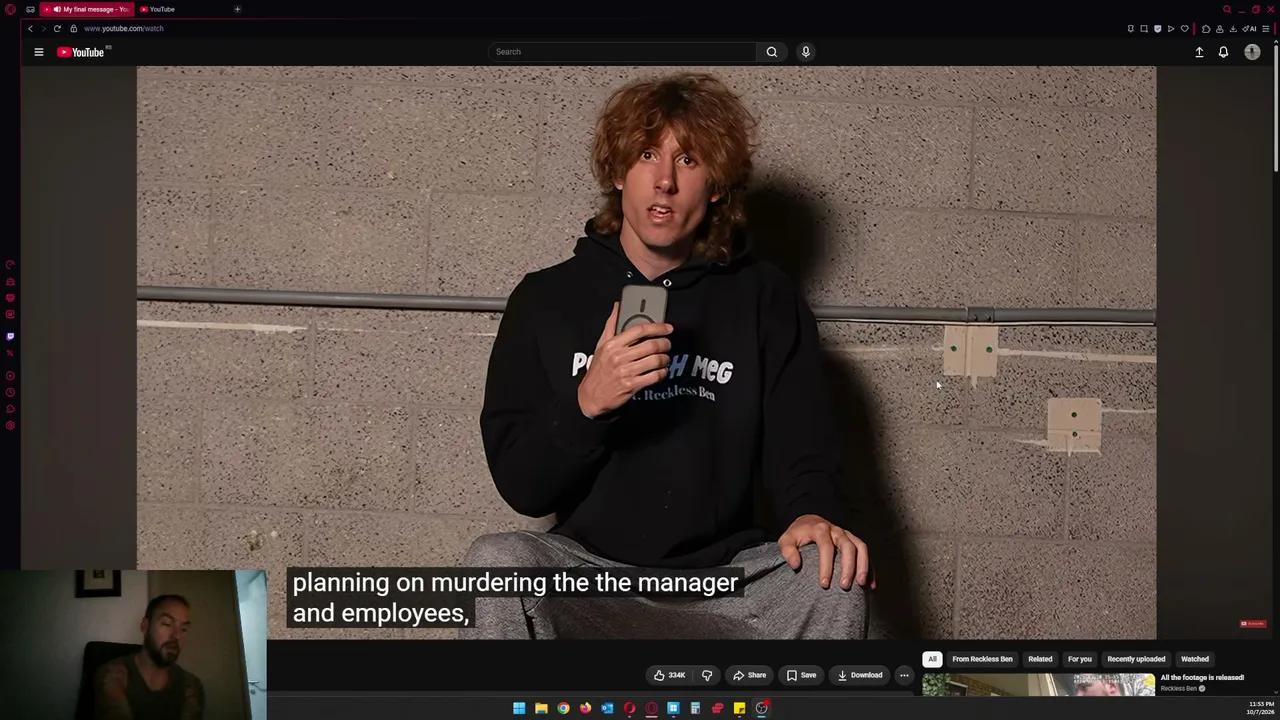Image resolution: width=1280 pixels, height=720 pixels.
Task: Open File Explorer from the taskbar
Action: [x=541, y=708]
